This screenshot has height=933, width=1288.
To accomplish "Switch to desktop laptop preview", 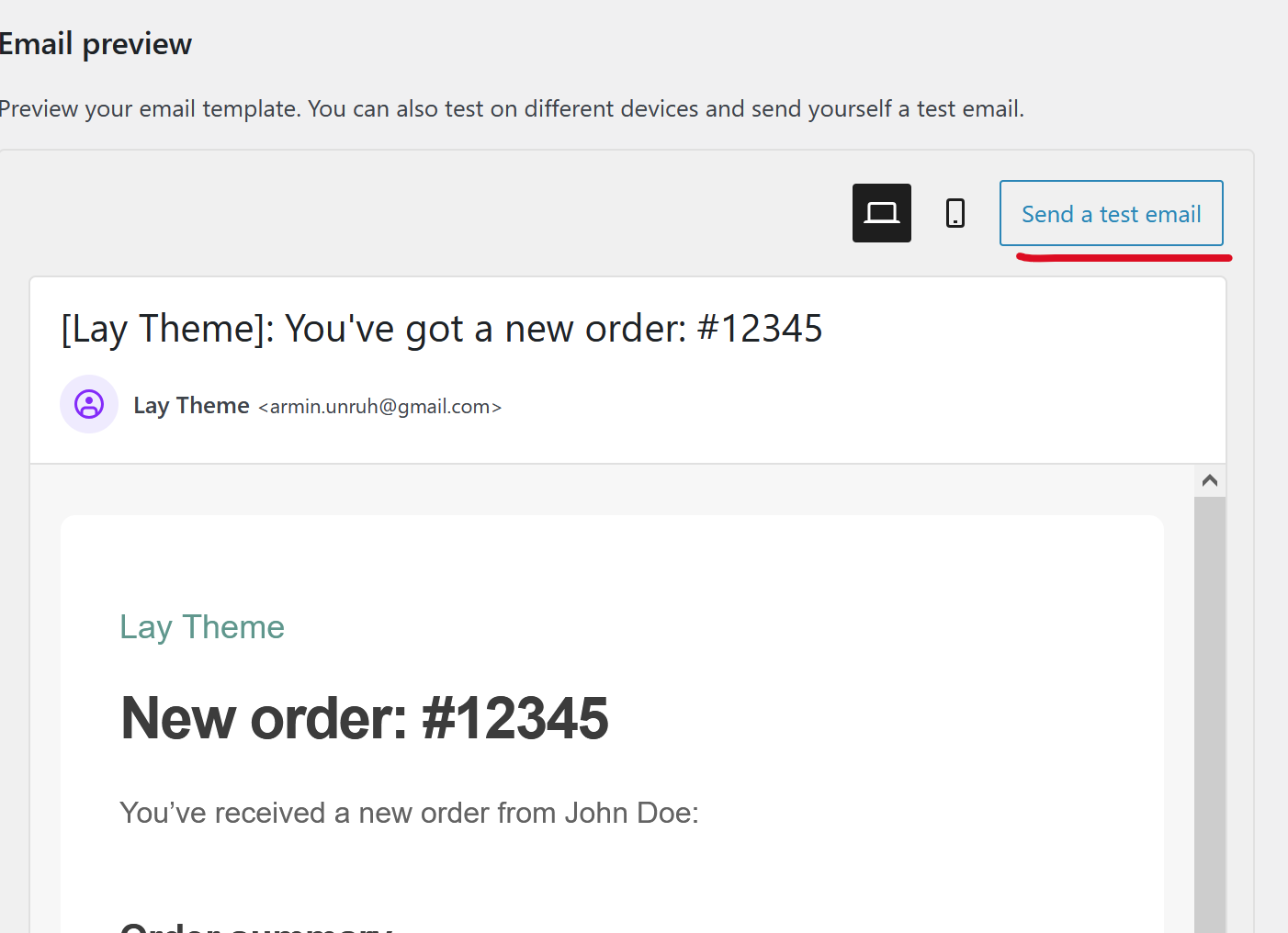I will coord(881,213).
